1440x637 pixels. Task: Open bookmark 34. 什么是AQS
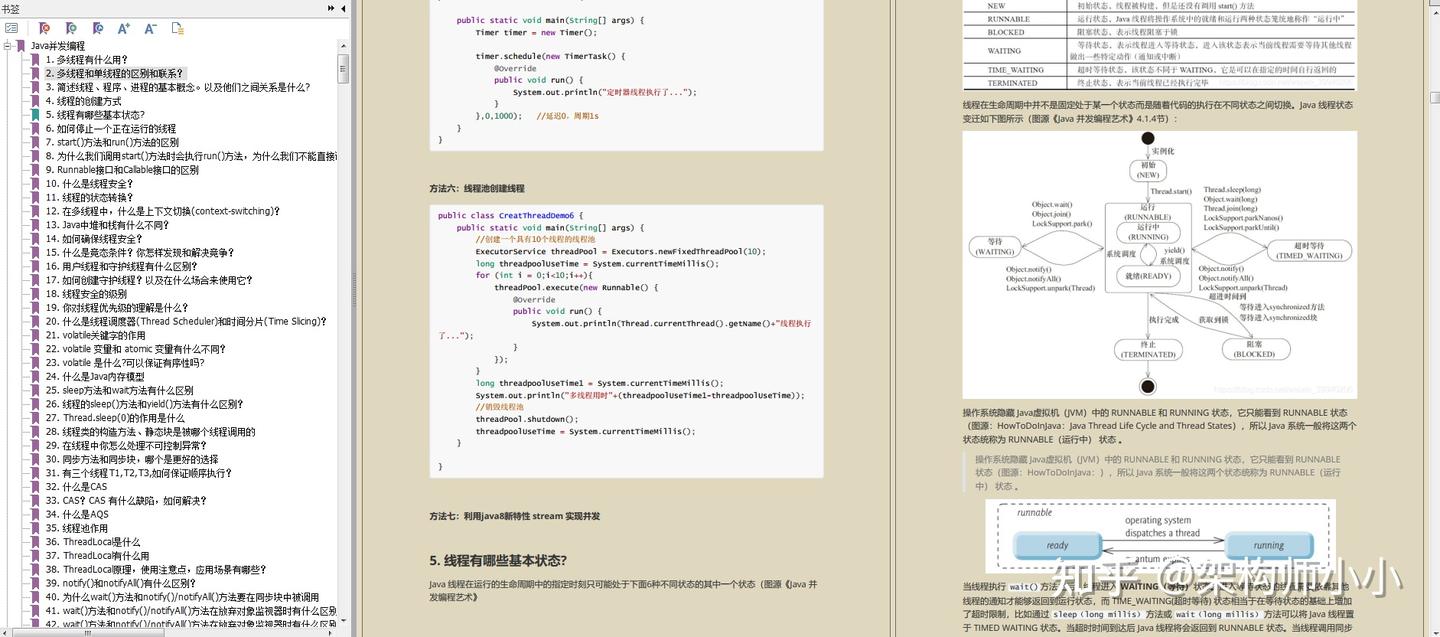[x=76, y=514]
